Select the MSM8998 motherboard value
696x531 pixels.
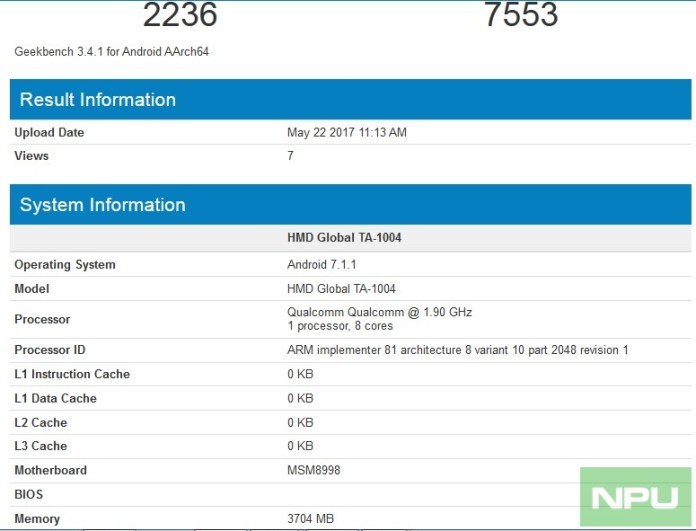[x=313, y=470]
